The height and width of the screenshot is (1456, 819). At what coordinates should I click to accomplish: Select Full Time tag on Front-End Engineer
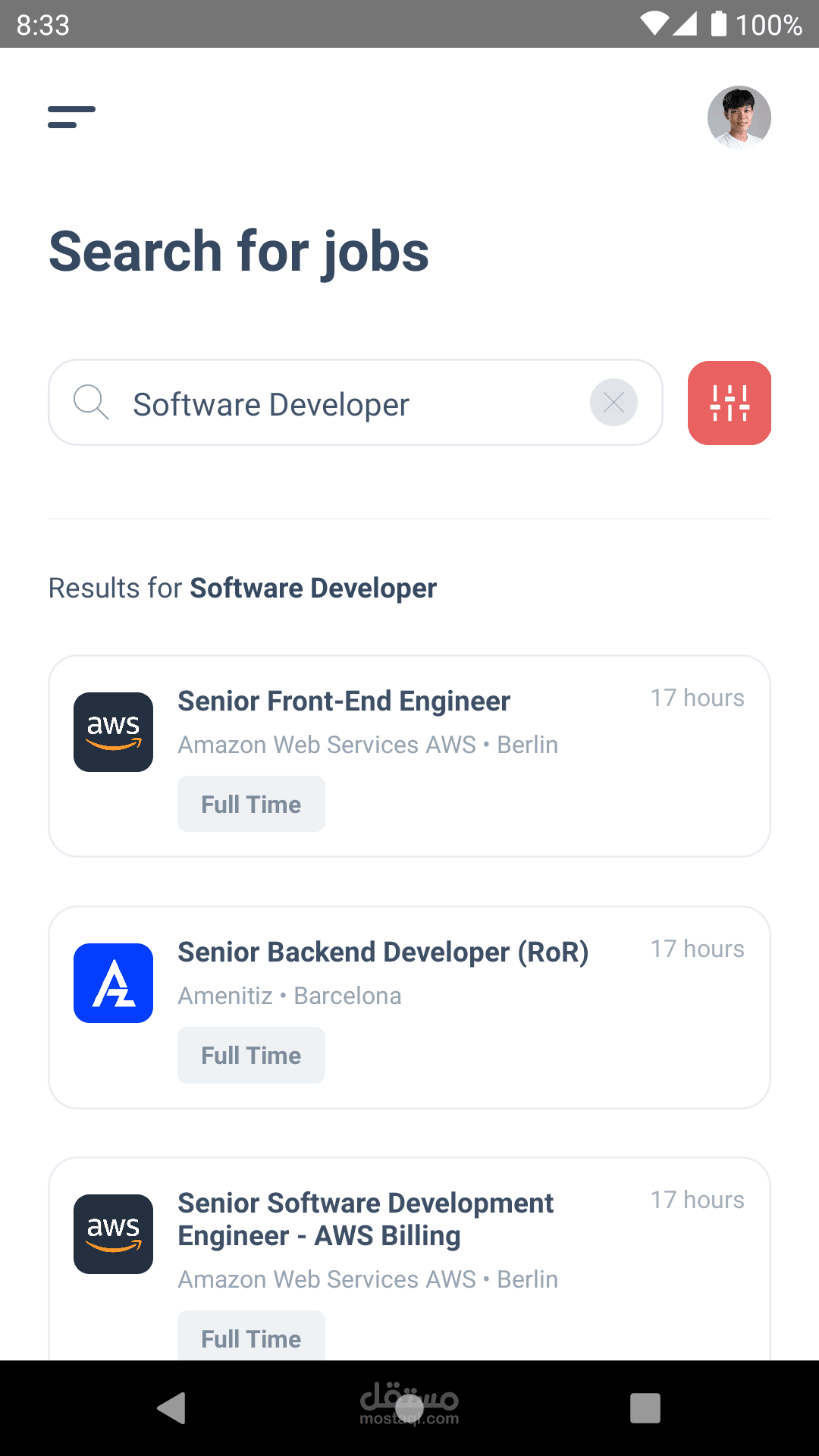point(251,804)
